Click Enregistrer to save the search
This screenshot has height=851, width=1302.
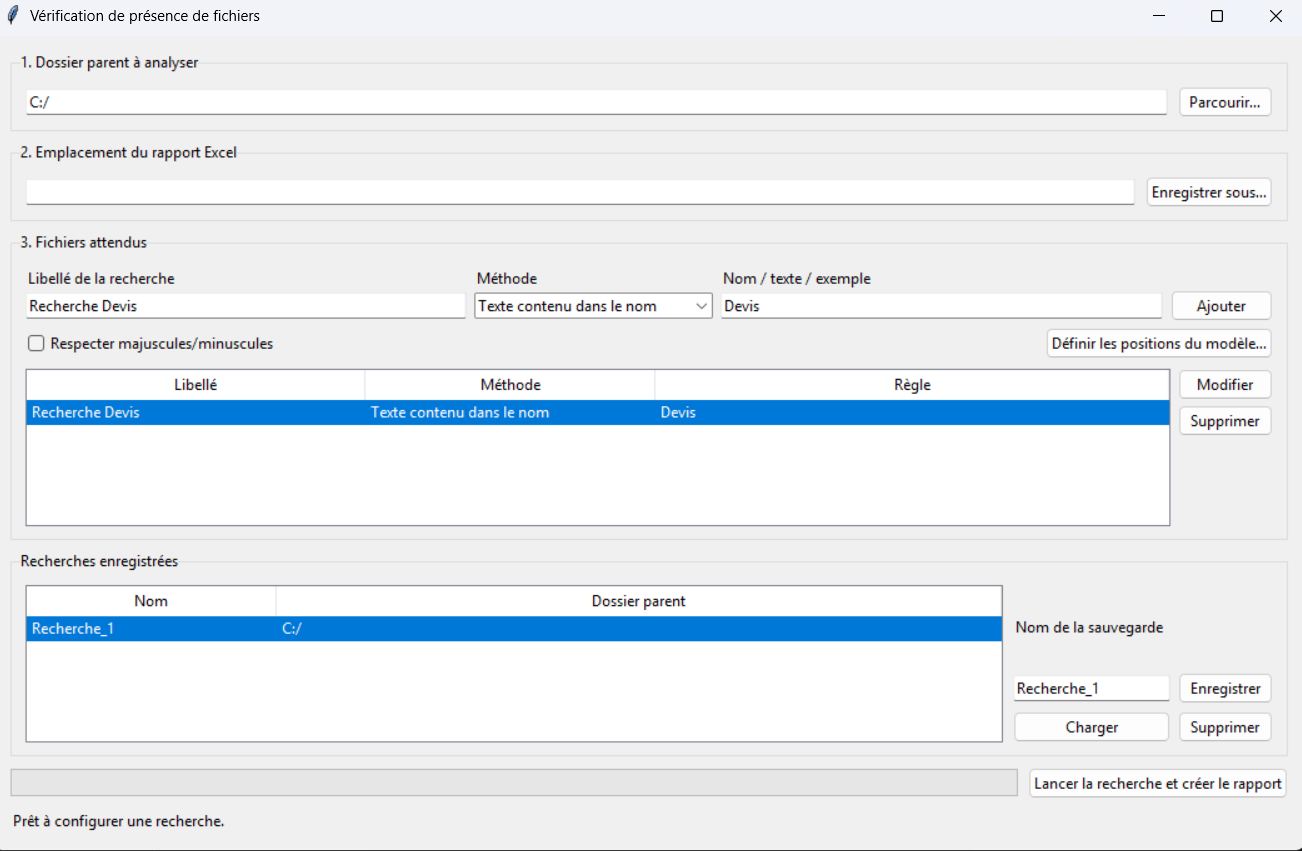[1225, 688]
